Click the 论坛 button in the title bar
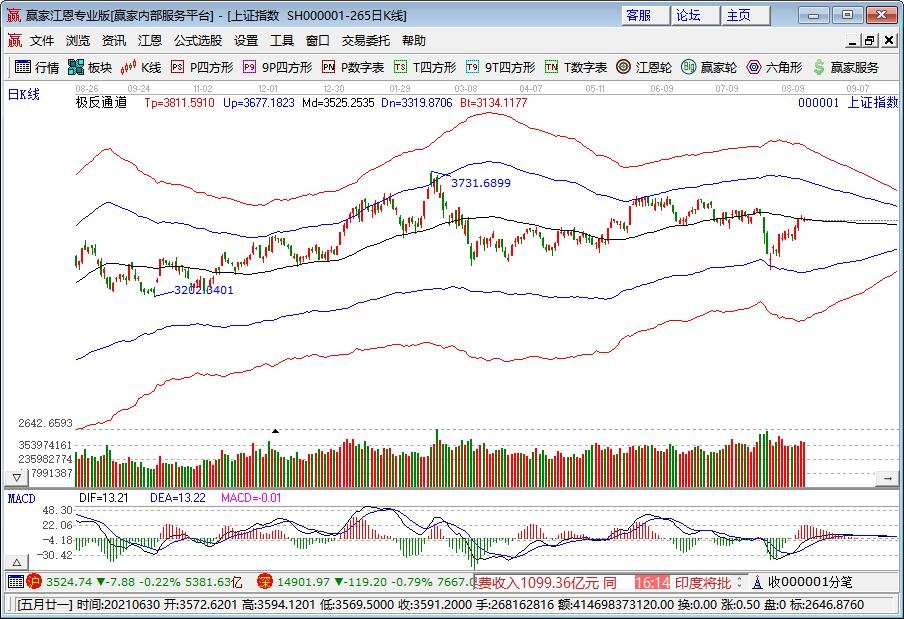 [x=688, y=15]
